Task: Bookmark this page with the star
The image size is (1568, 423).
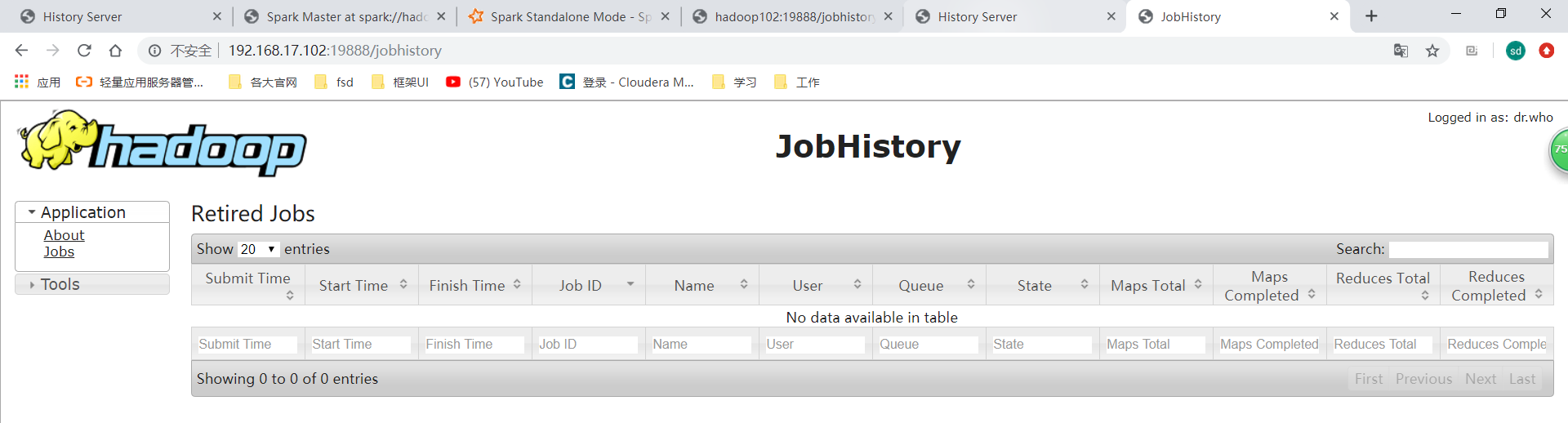Action: pyautogui.click(x=1432, y=51)
